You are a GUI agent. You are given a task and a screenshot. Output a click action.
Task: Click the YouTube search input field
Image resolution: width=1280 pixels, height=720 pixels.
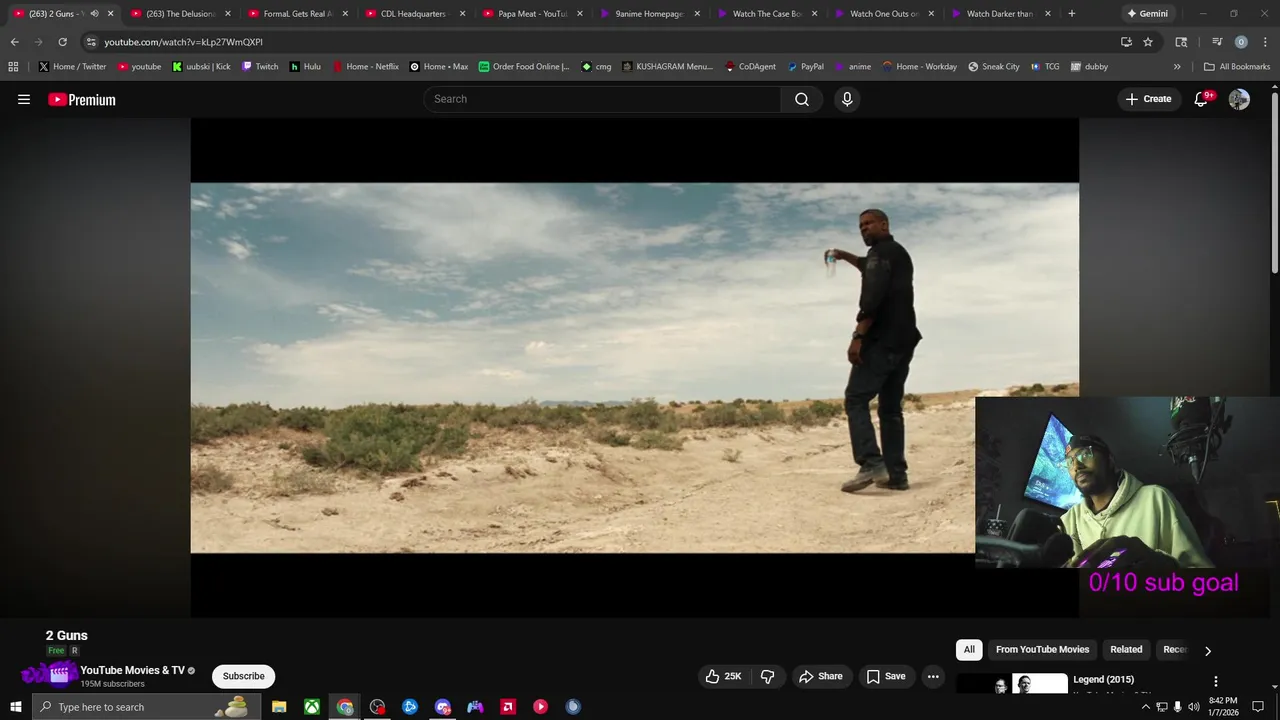[x=602, y=99]
